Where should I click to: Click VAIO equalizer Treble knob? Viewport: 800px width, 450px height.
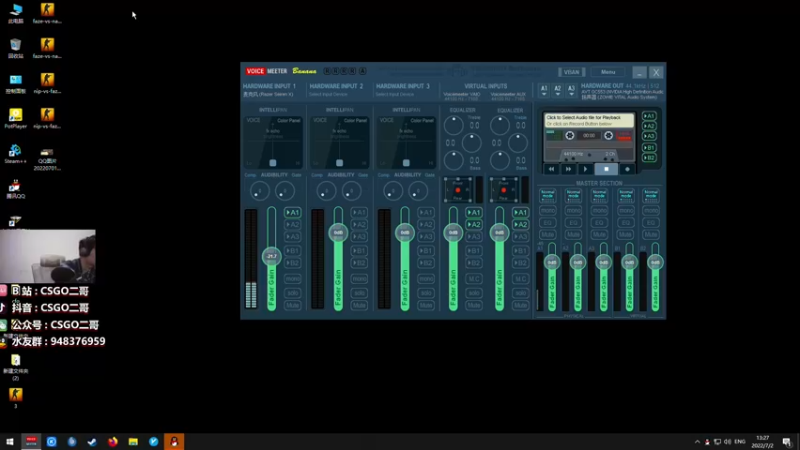point(454,125)
